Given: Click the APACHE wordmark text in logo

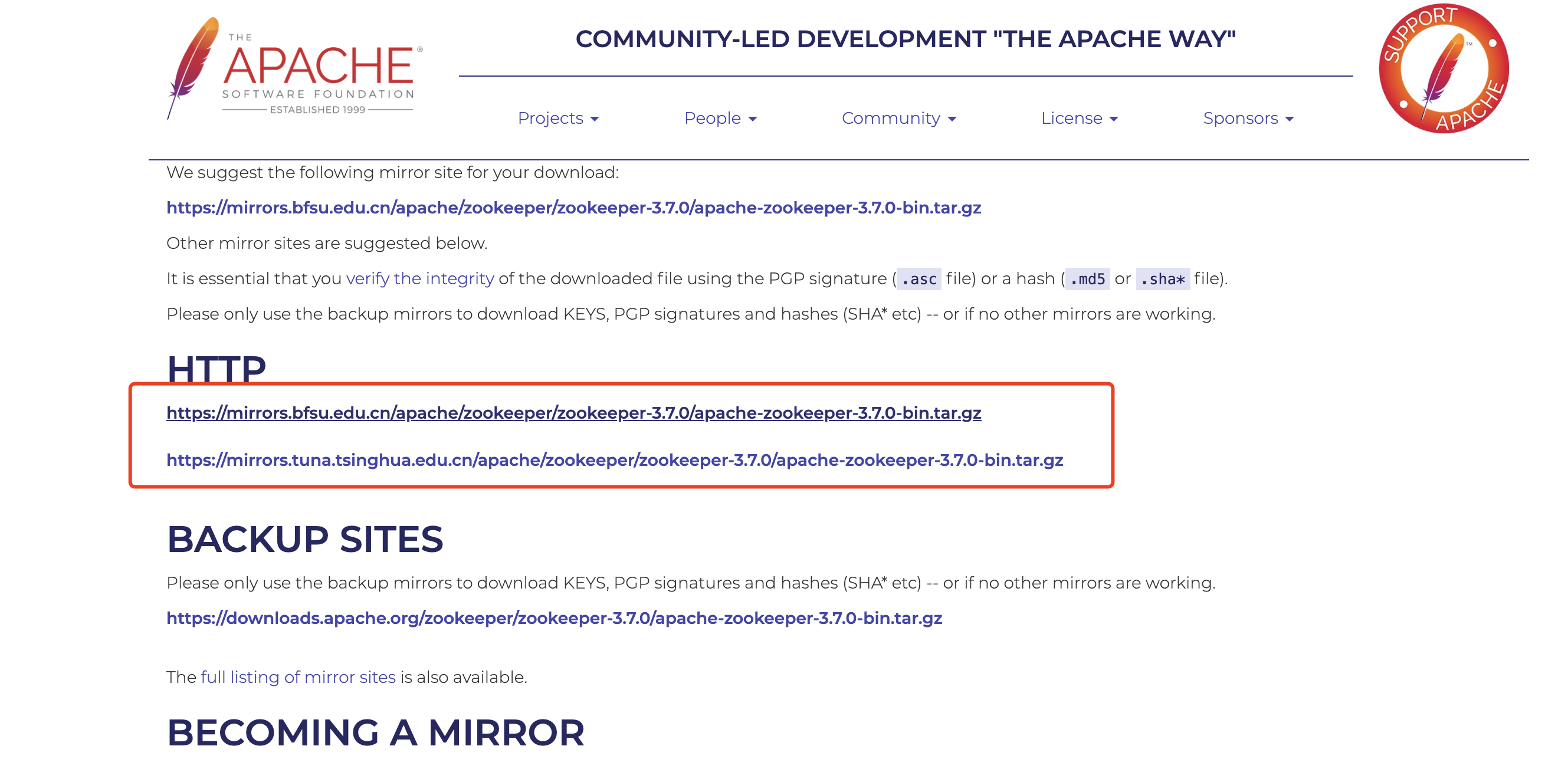Looking at the screenshot, I should pos(319,65).
